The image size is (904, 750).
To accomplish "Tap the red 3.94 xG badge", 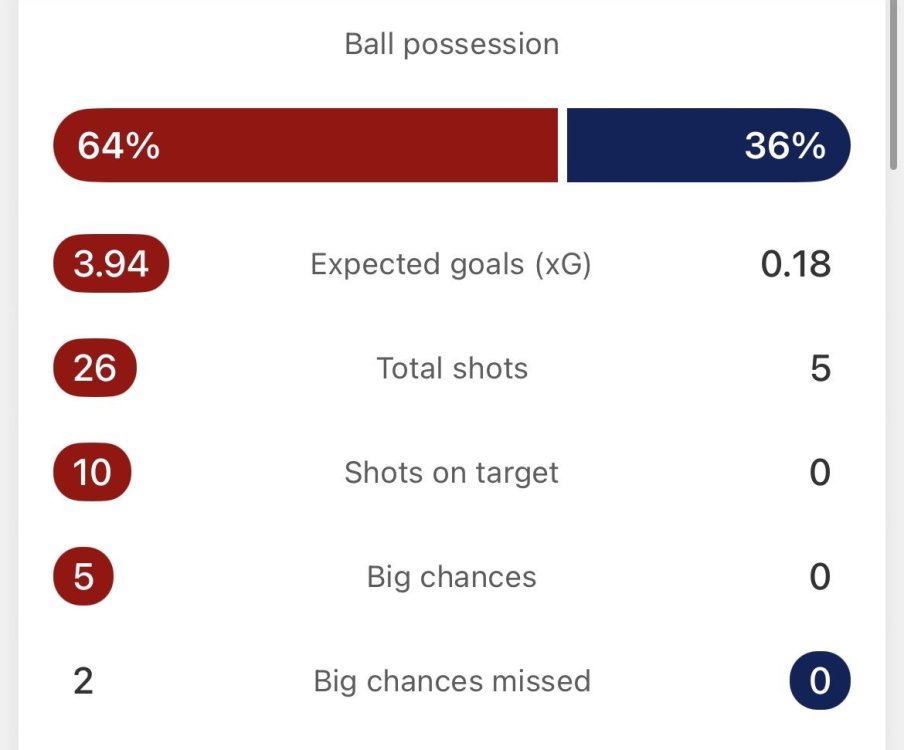I will click(x=111, y=264).
